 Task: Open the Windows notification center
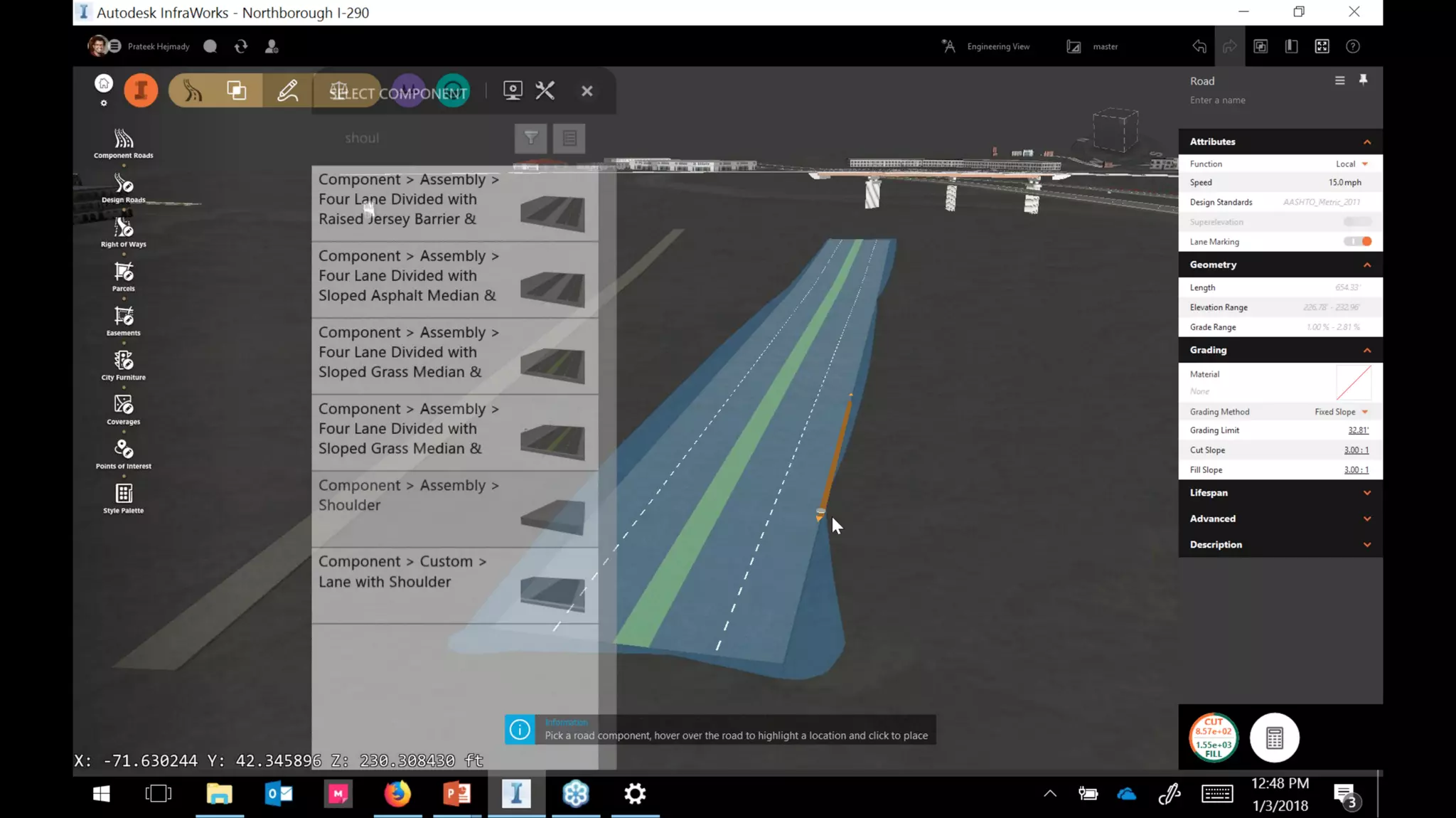1345,795
